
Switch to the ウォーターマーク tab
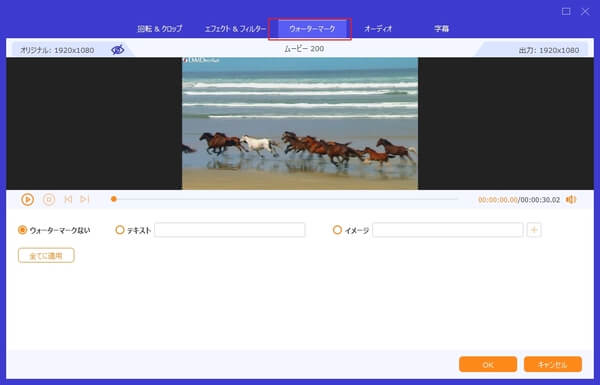tap(312, 29)
